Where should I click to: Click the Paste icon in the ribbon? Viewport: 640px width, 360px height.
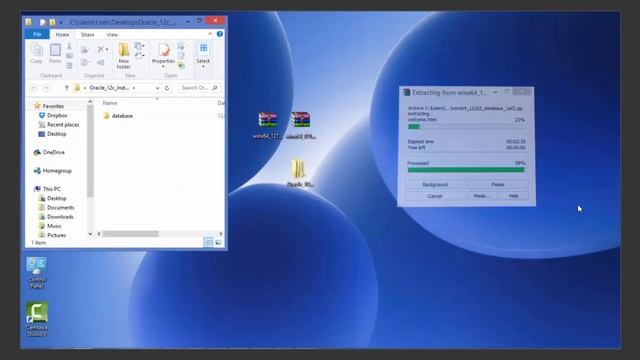point(55,54)
